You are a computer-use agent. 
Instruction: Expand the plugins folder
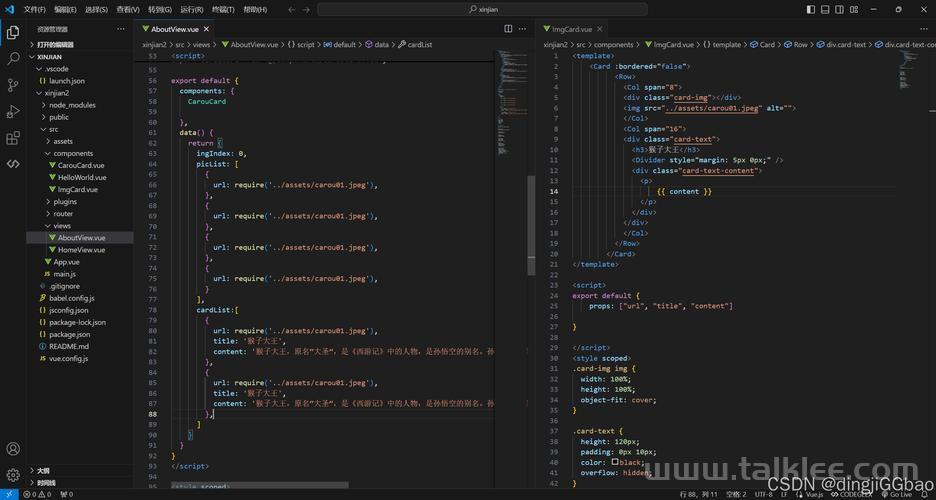(x=79, y=202)
